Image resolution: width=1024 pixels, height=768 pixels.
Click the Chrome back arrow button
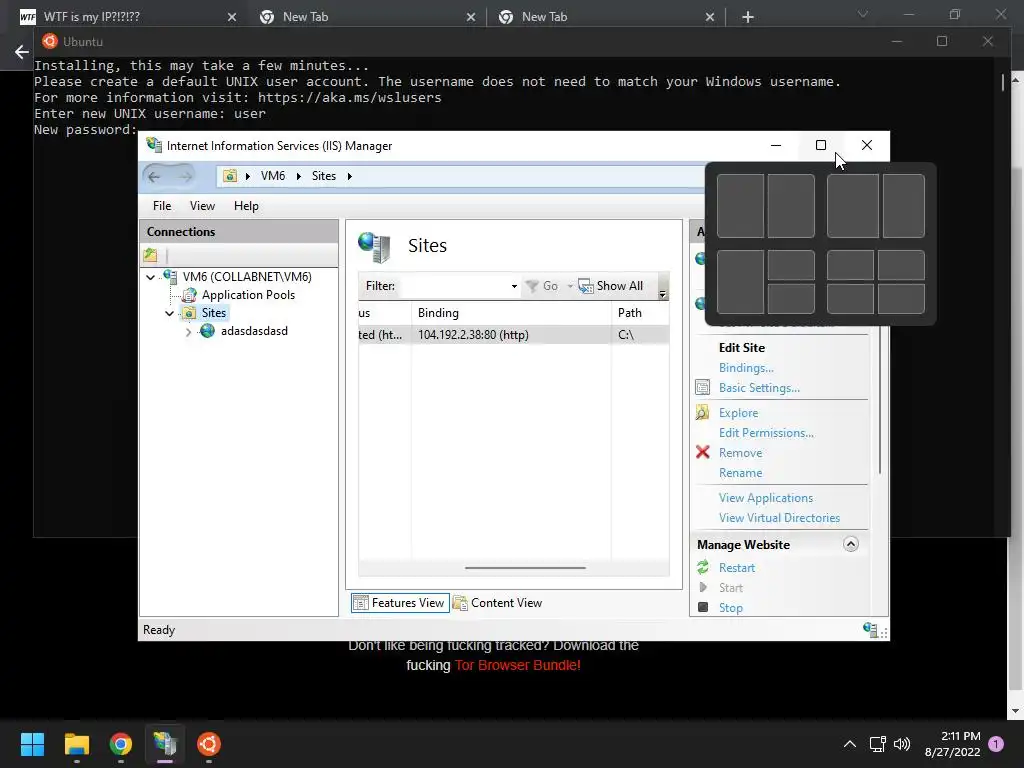[22, 52]
